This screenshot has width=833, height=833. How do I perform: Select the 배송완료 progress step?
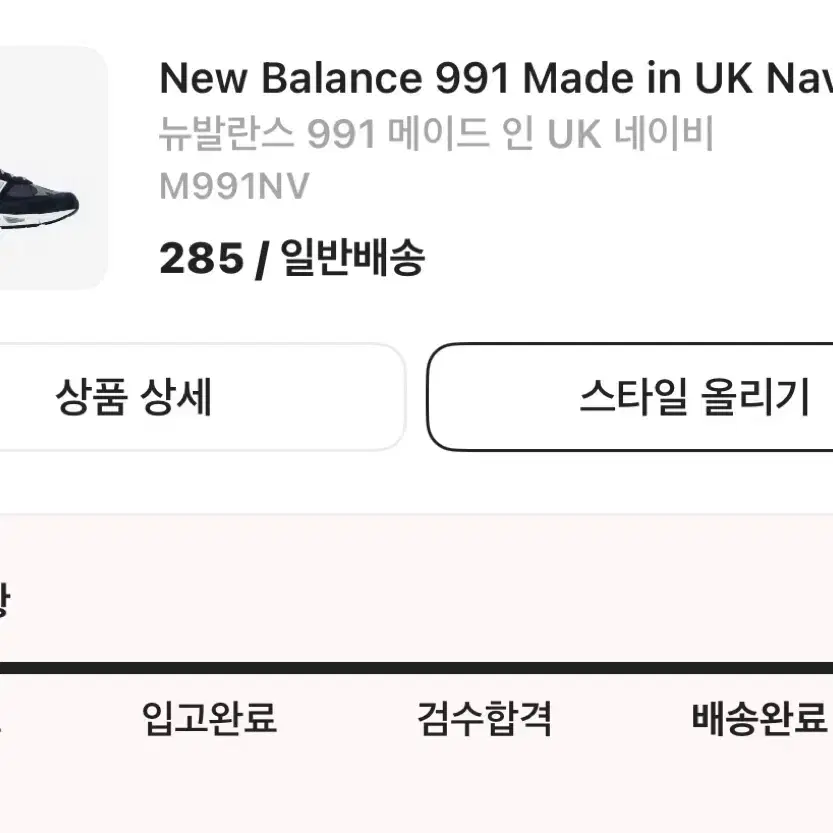(760, 718)
